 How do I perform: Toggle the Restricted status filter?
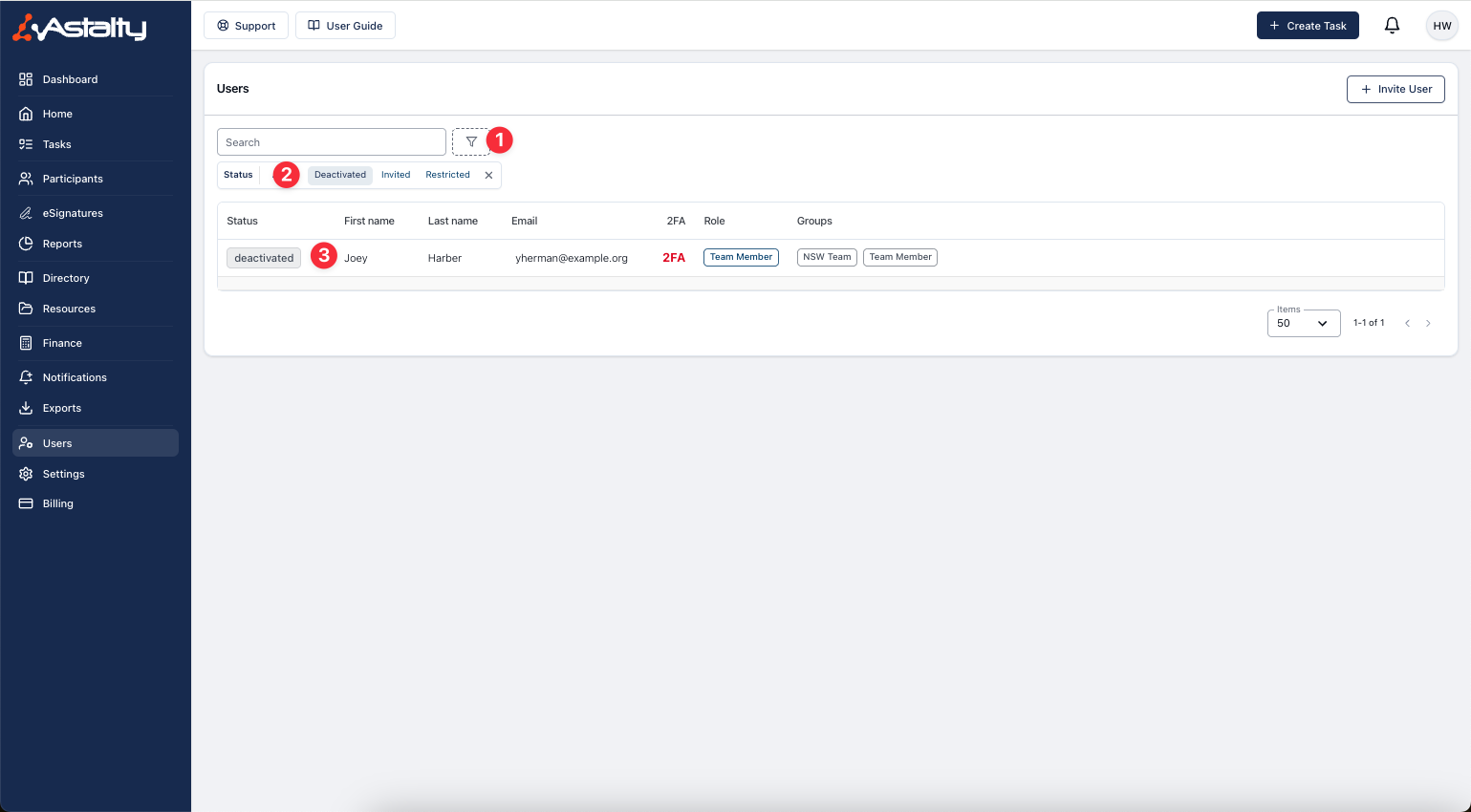447,175
